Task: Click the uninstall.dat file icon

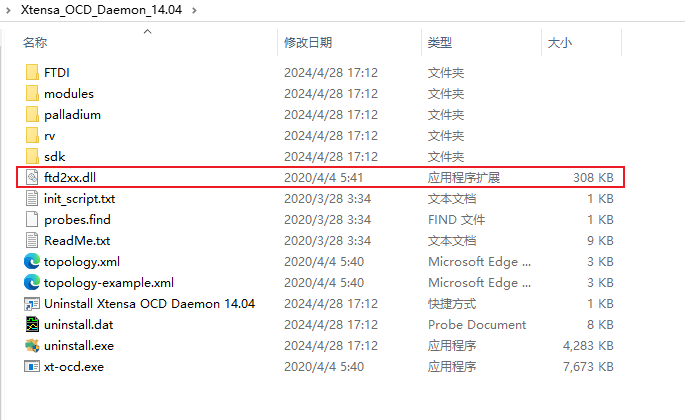Action: (x=32, y=324)
